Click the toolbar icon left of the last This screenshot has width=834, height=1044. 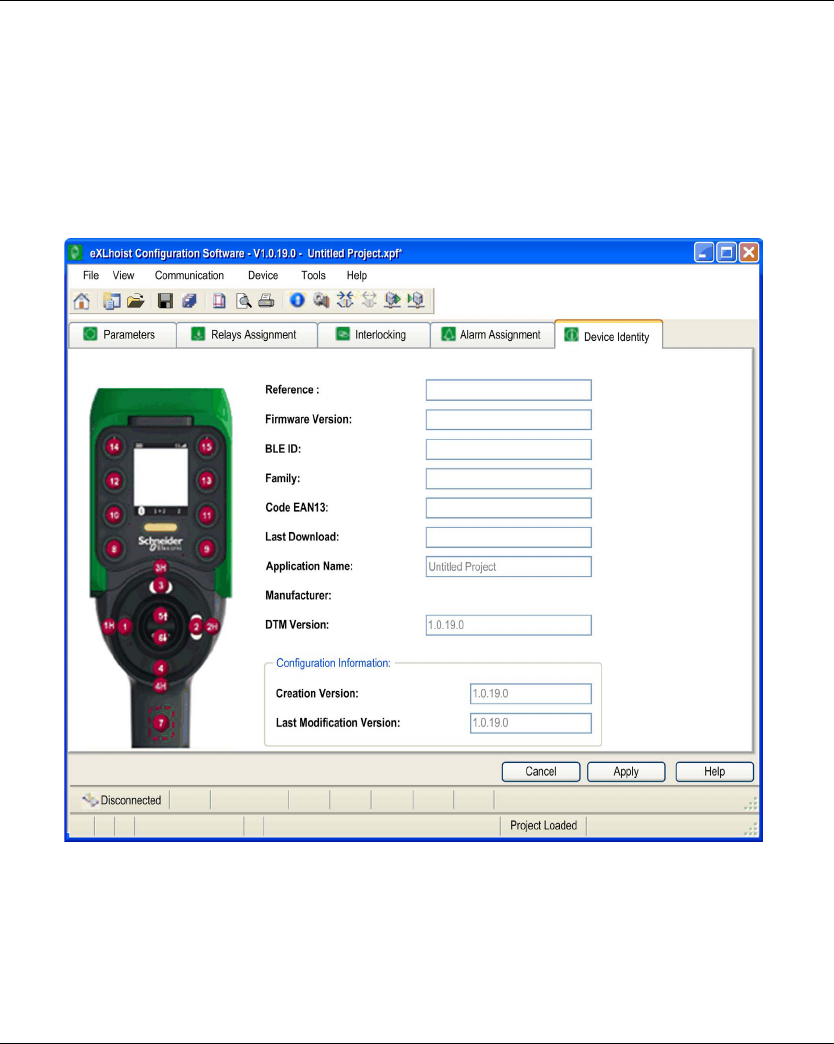pyautogui.click(x=393, y=300)
